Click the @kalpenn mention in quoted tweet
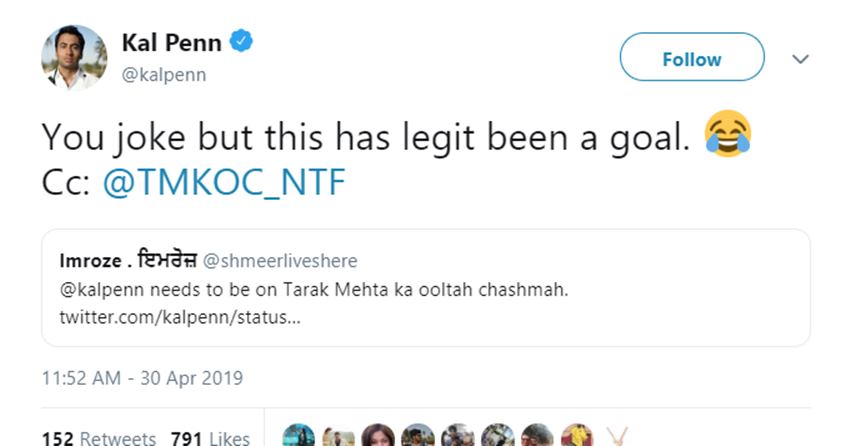 tap(97, 289)
